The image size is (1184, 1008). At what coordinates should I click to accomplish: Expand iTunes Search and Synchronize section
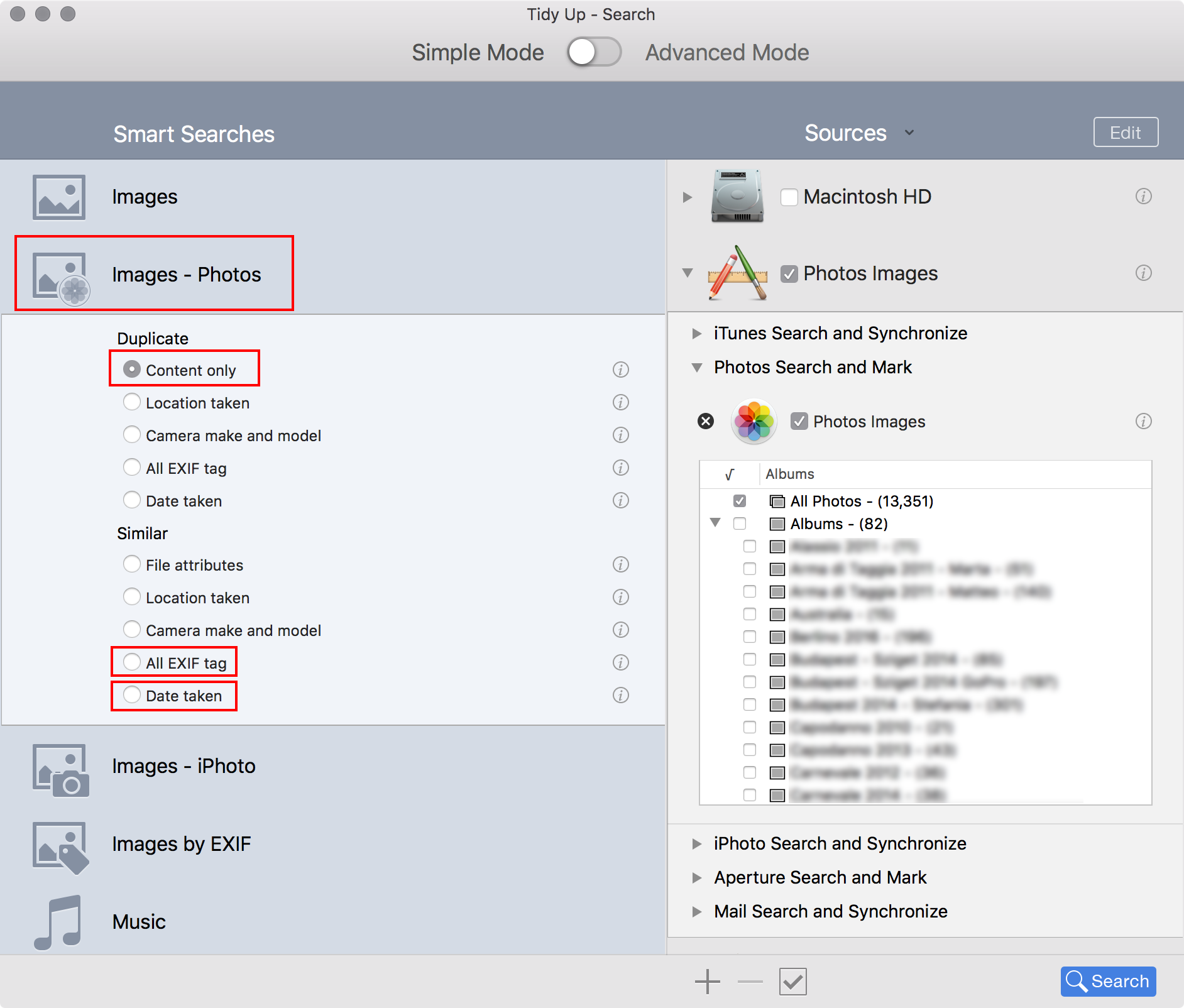(696, 334)
